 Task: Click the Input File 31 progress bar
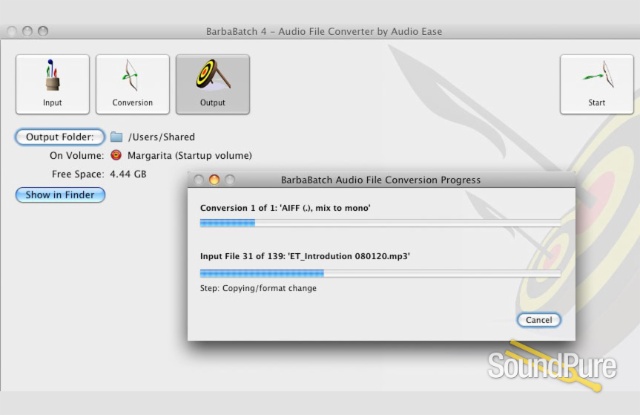(x=380, y=272)
